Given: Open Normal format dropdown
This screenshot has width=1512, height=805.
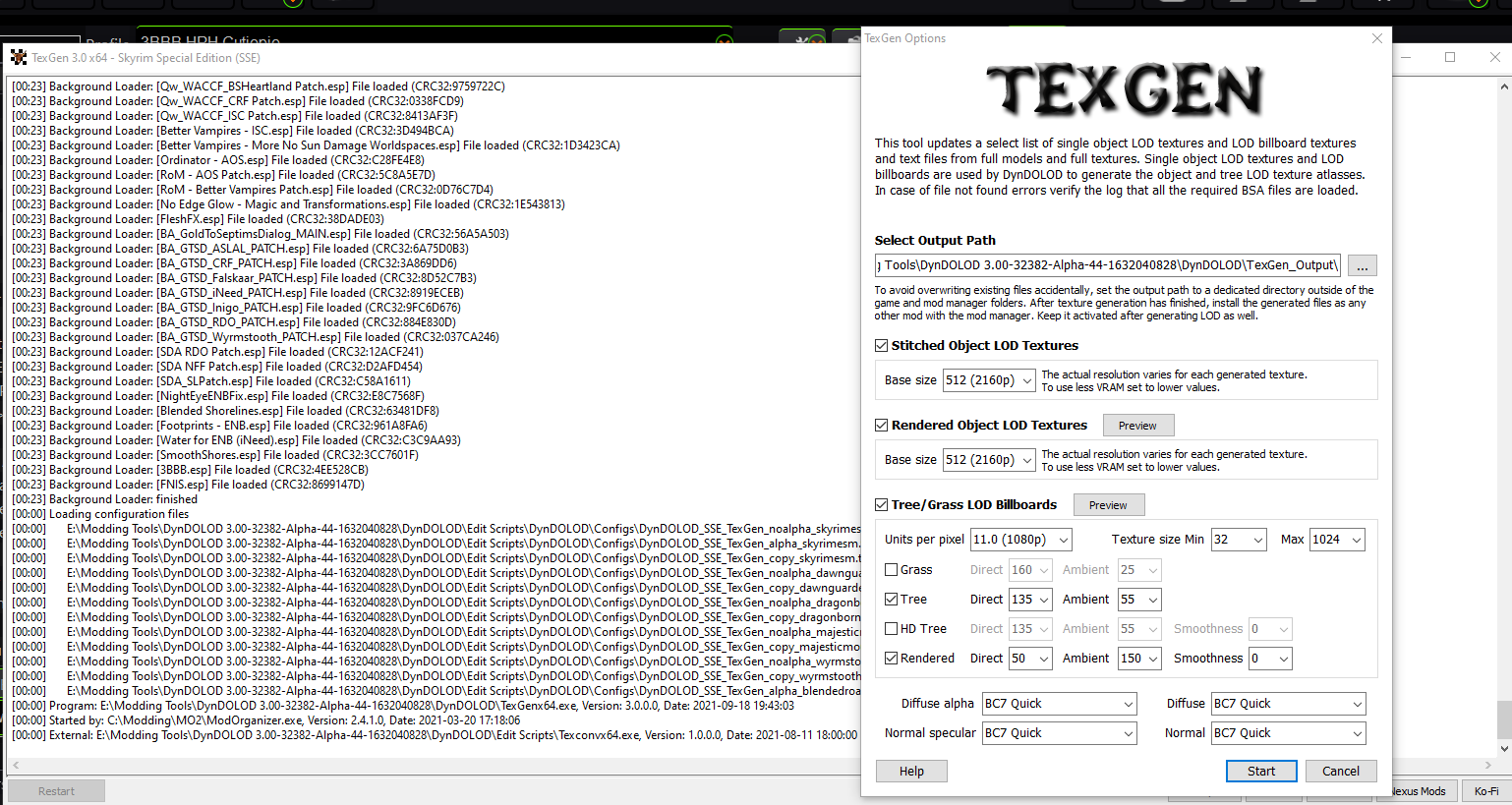Looking at the screenshot, I should pyautogui.click(x=1289, y=733).
